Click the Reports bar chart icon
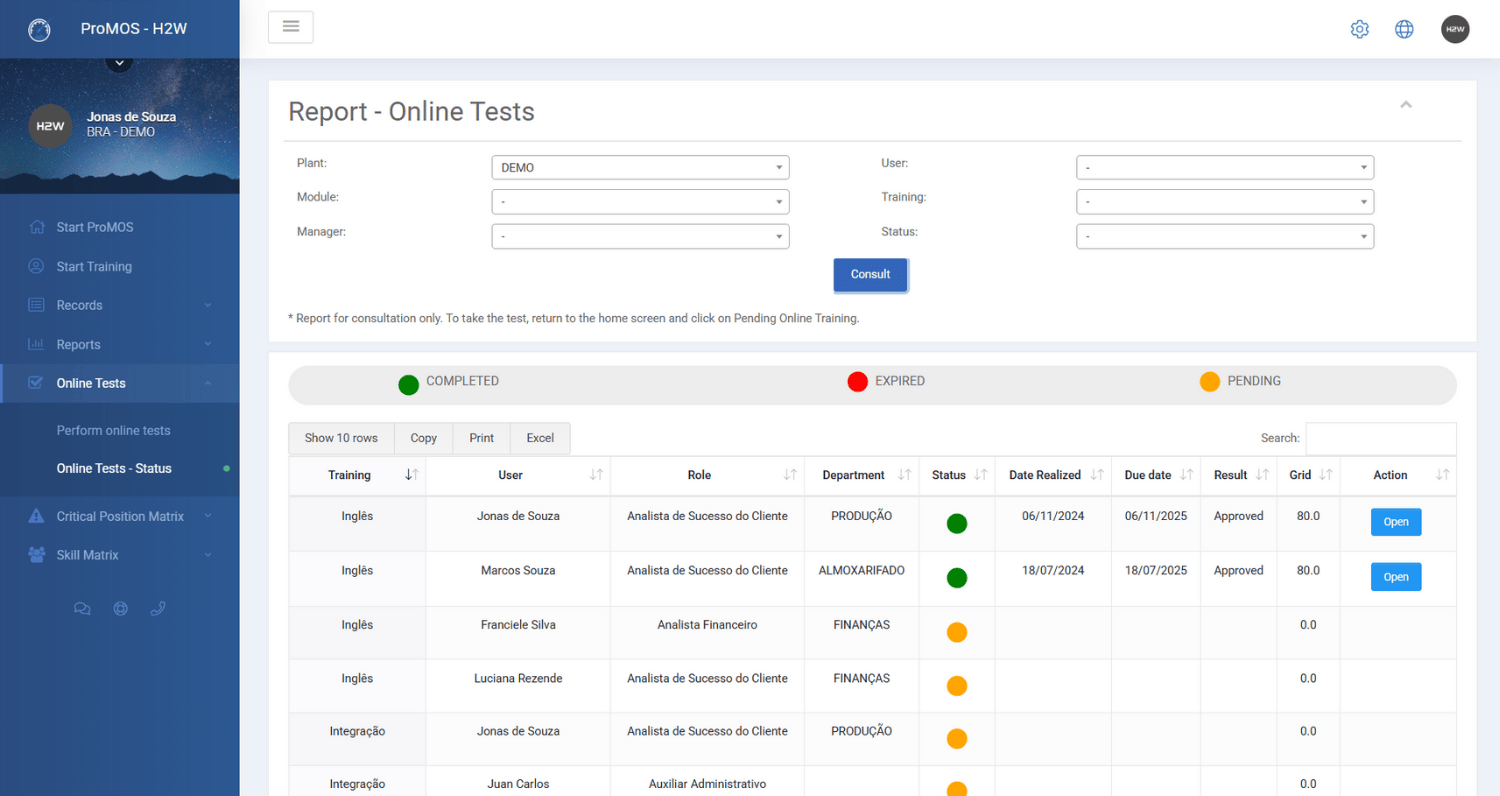The image size is (1500, 796). coord(36,344)
